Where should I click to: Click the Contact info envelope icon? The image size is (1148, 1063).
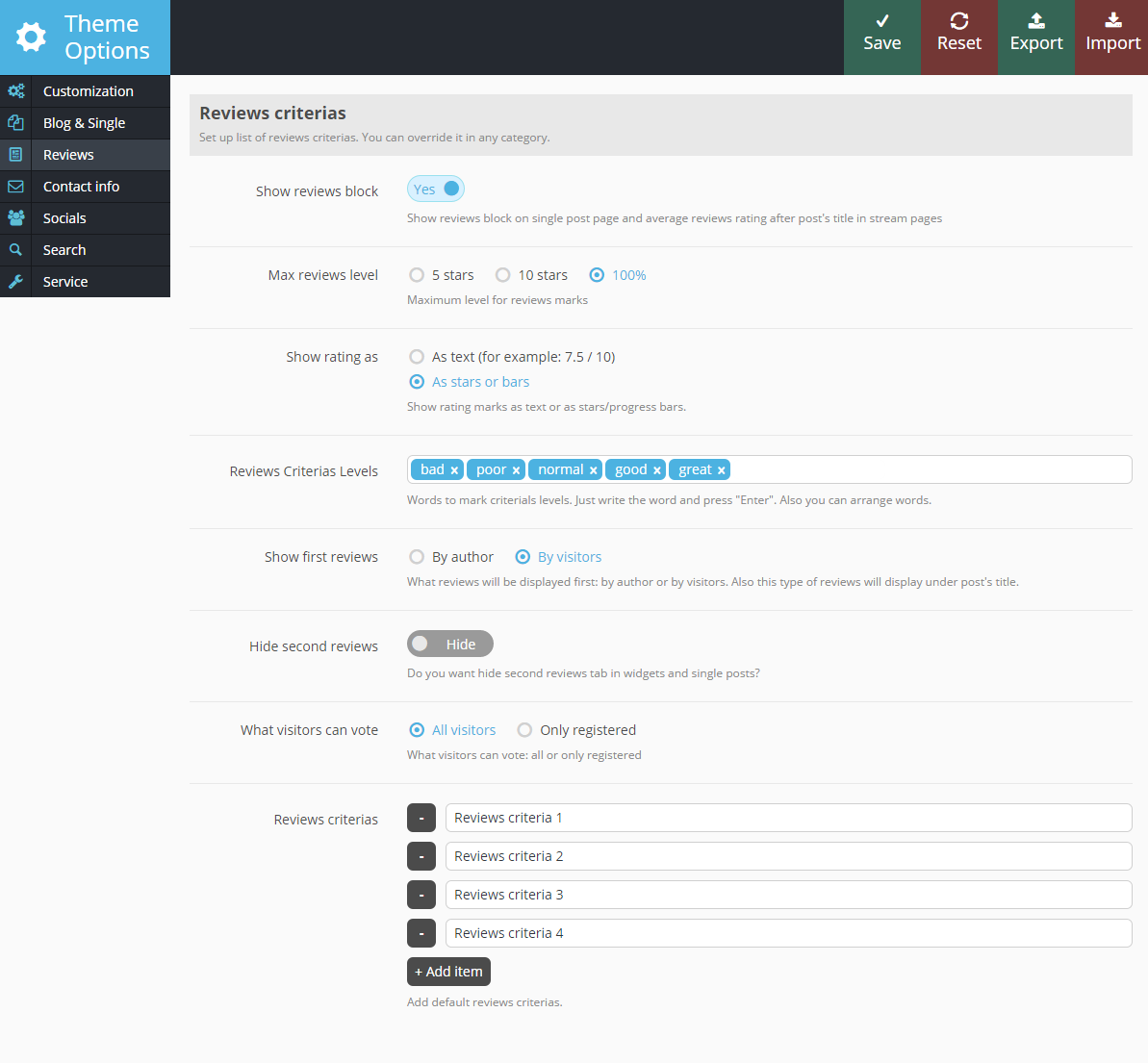click(x=15, y=187)
